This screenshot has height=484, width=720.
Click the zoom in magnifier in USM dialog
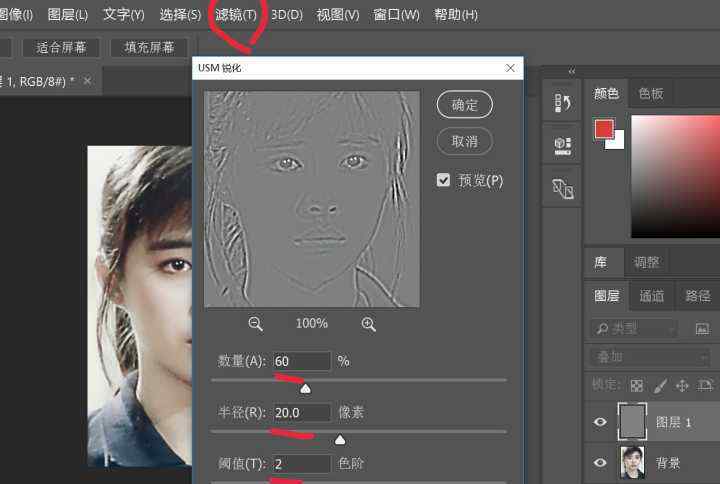[369, 324]
